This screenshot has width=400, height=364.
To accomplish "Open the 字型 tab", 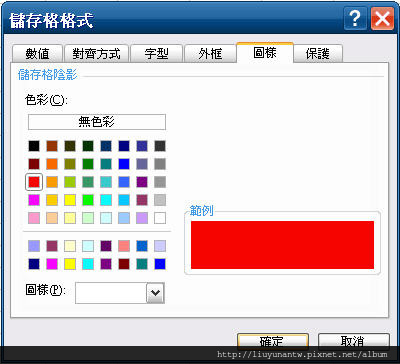I will click(156, 53).
